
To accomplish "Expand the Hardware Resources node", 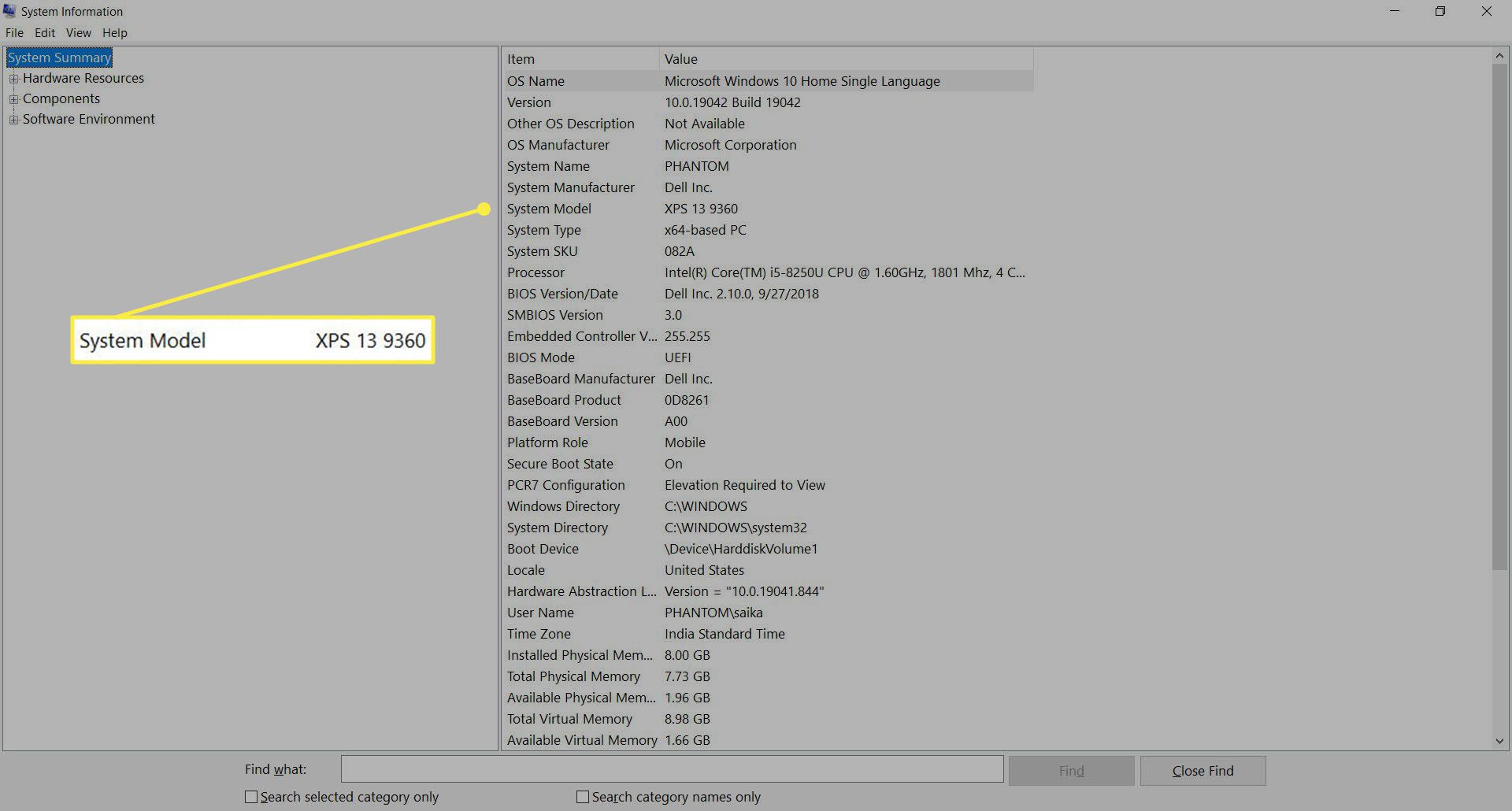I will (x=13, y=79).
